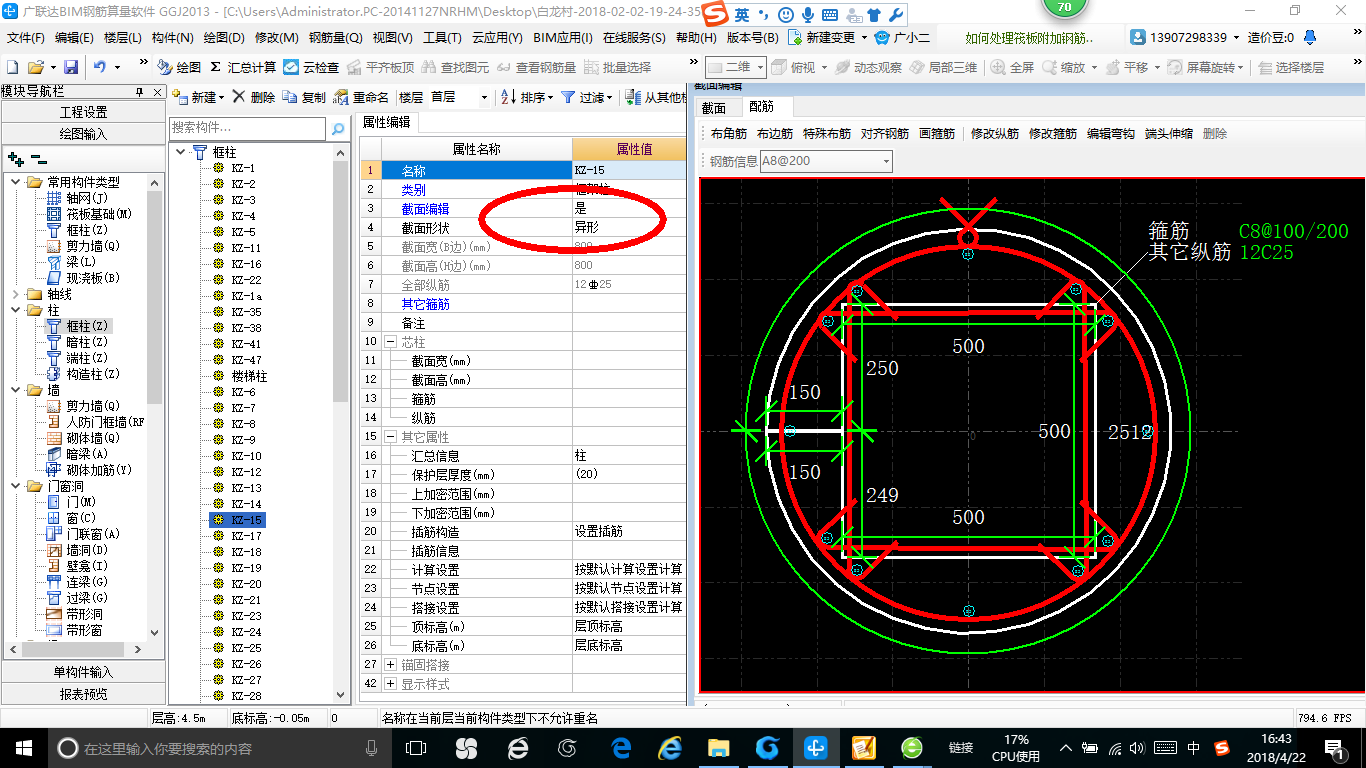
Task: Create a new project file icon
Action: (x=12, y=67)
